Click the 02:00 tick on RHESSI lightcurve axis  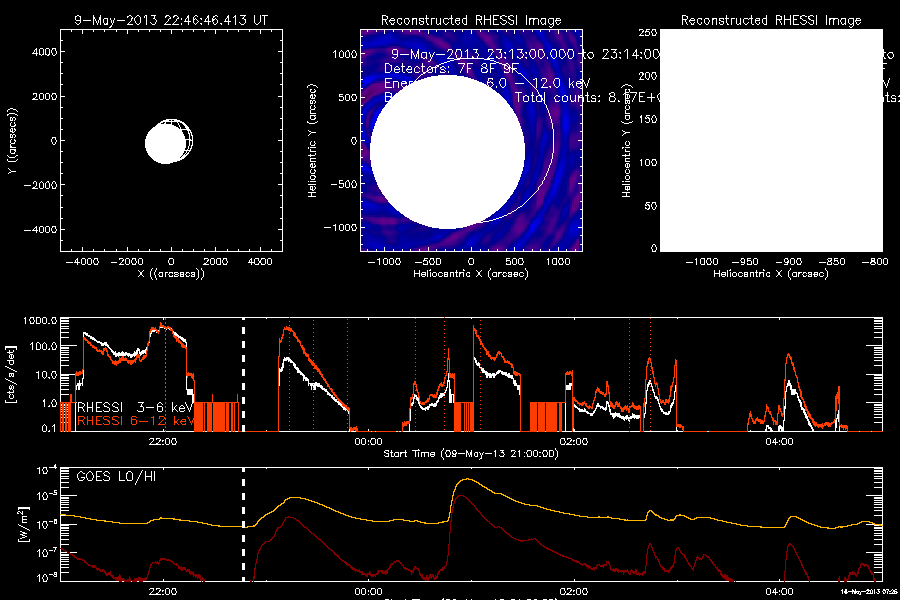[573, 442]
